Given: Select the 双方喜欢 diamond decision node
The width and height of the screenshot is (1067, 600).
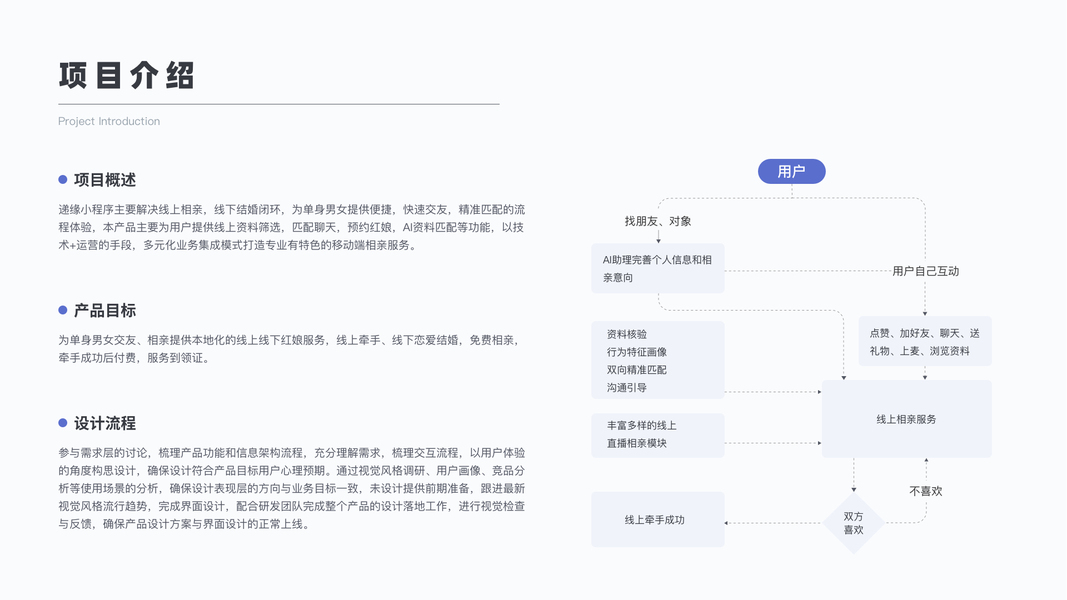Looking at the screenshot, I should 853,523.
